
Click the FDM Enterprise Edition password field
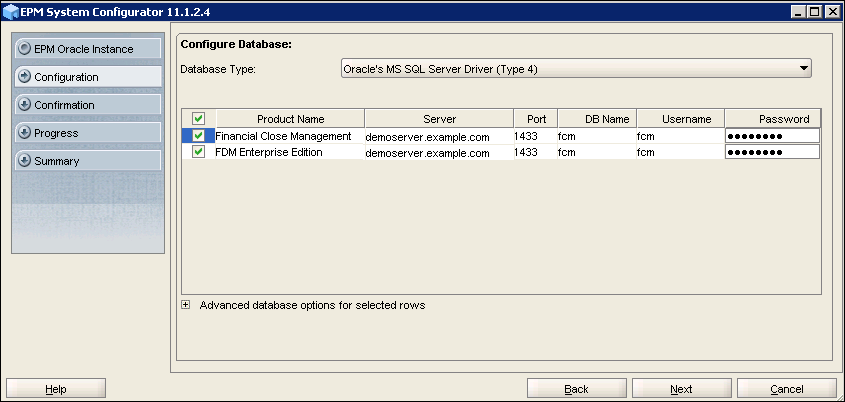772,152
